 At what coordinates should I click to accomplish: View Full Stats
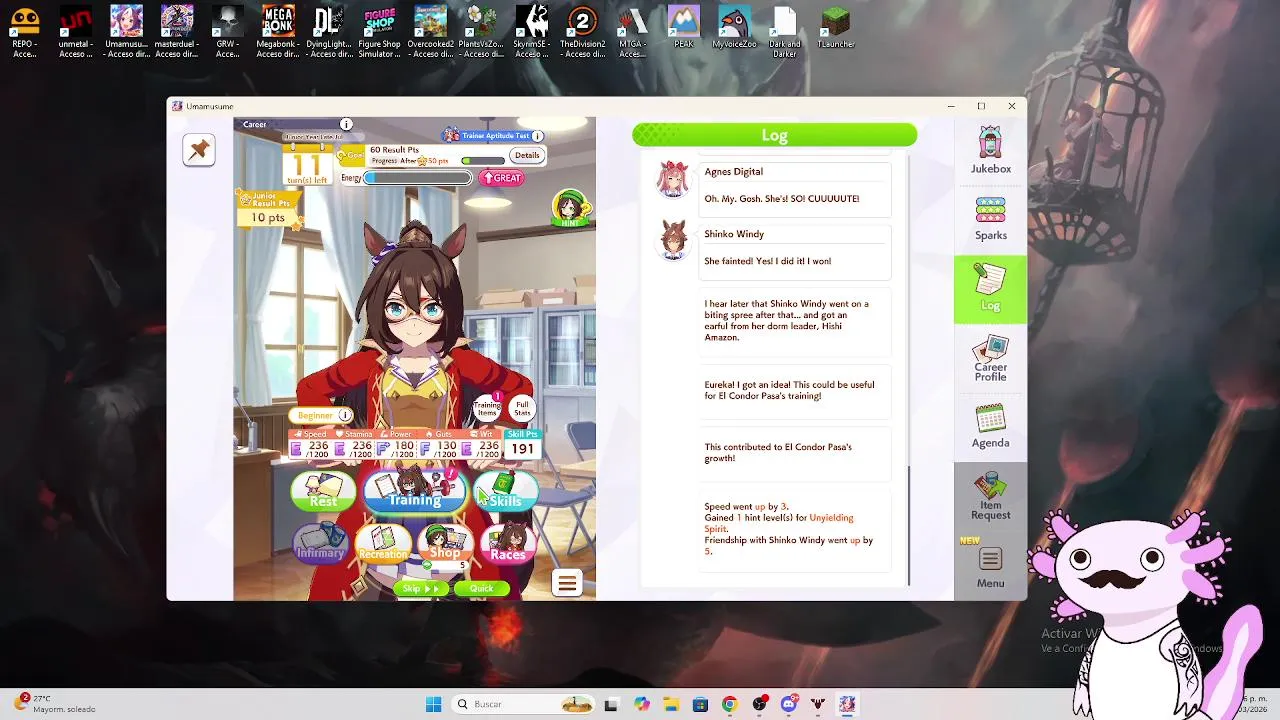pos(522,408)
